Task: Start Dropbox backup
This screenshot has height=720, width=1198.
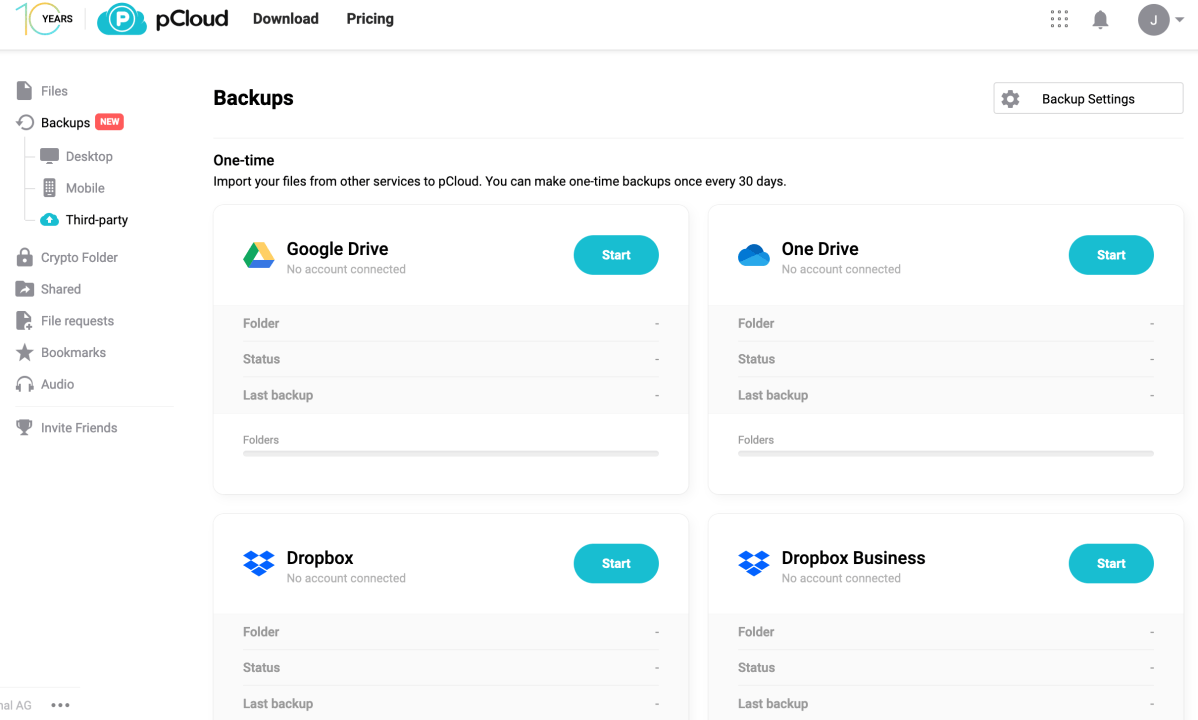Action: (x=616, y=563)
